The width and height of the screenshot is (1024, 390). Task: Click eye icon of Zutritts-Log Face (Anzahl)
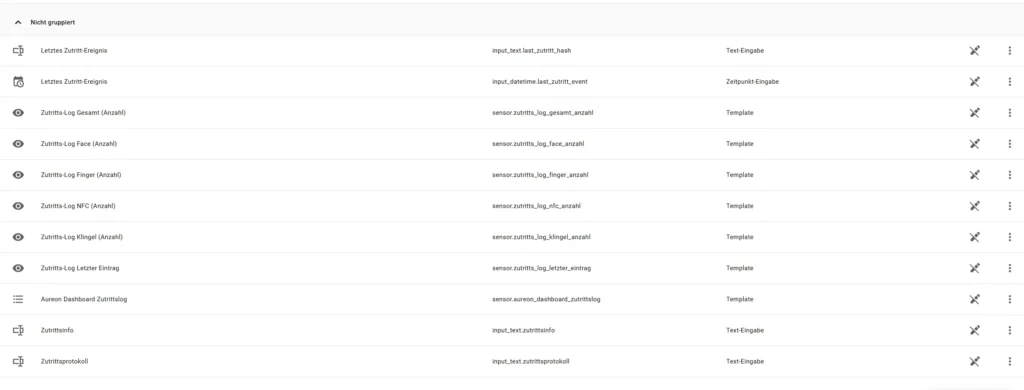(x=18, y=144)
